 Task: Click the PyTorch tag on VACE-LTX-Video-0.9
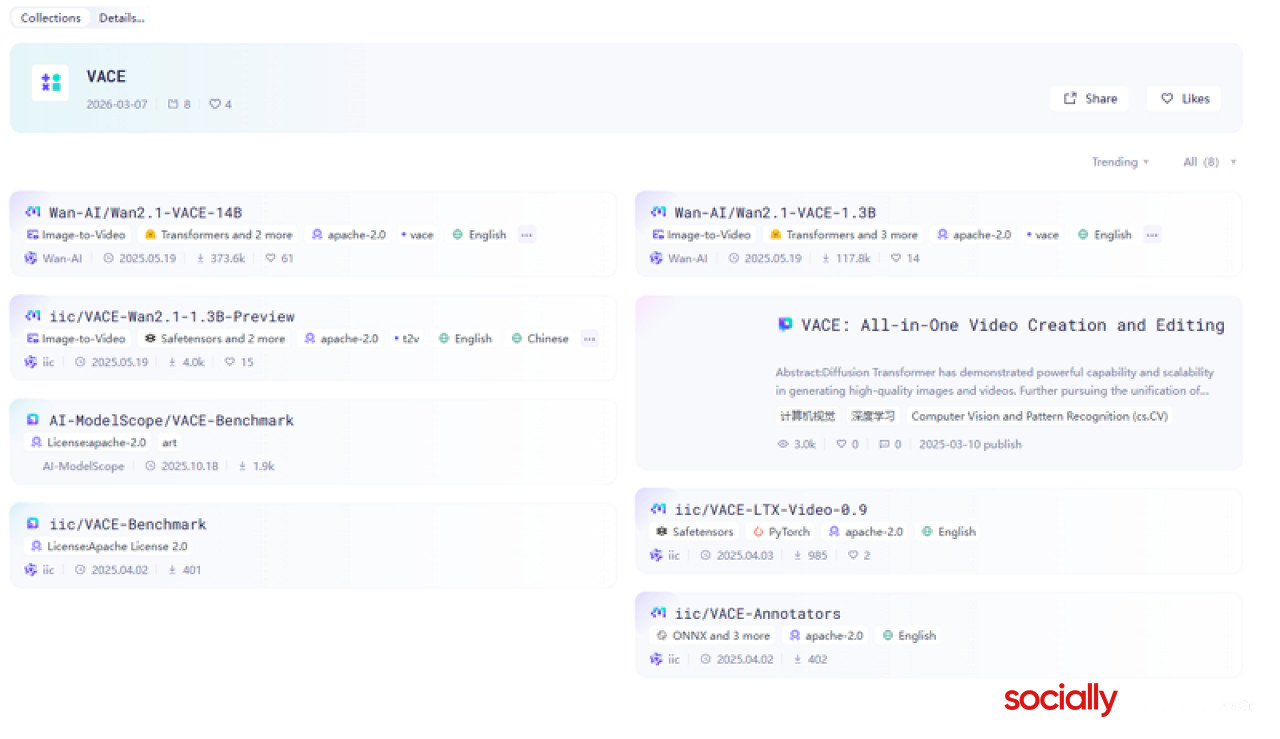click(x=781, y=532)
